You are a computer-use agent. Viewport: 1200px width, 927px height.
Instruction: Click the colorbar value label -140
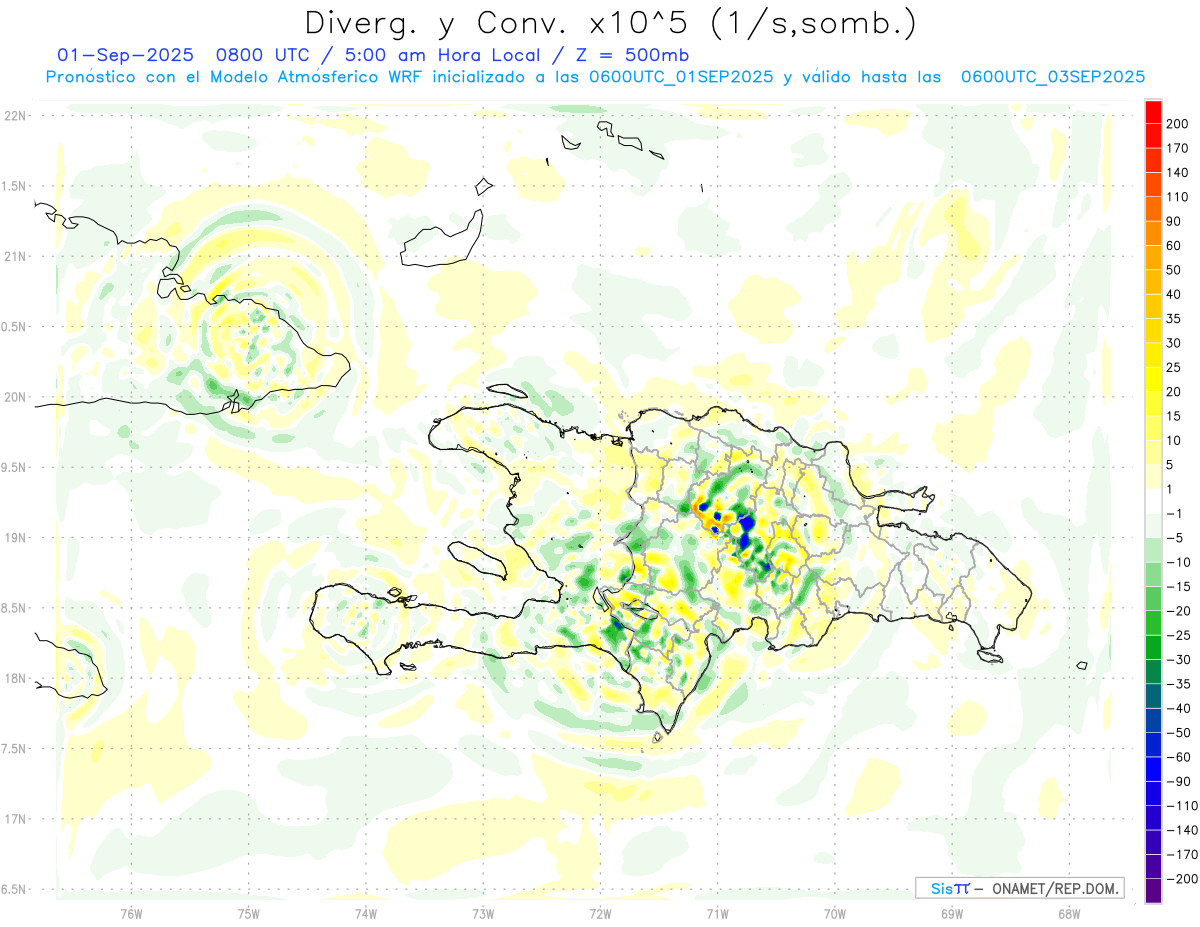click(1181, 831)
